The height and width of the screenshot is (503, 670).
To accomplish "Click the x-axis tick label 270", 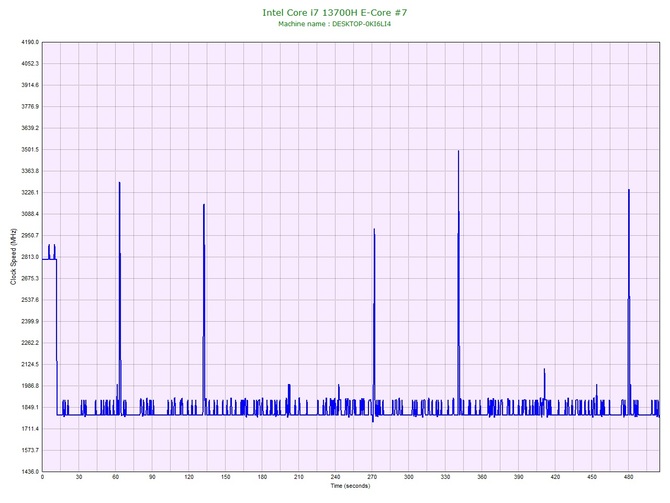I will (x=372, y=477).
